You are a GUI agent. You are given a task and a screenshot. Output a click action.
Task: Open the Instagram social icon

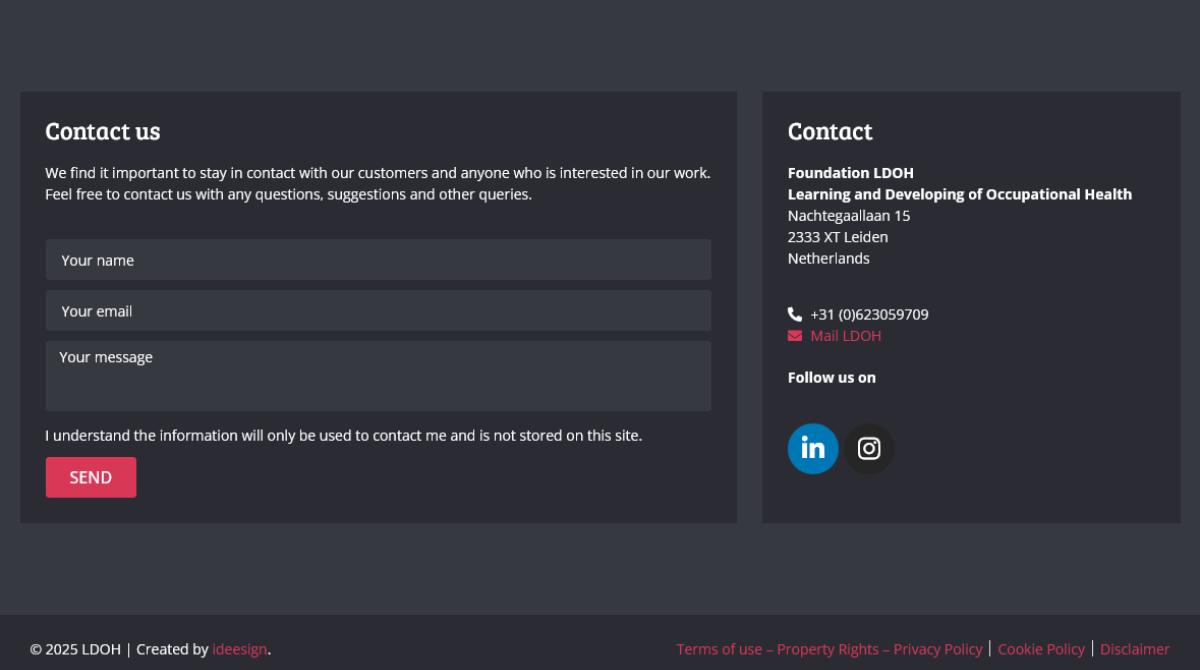869,449
